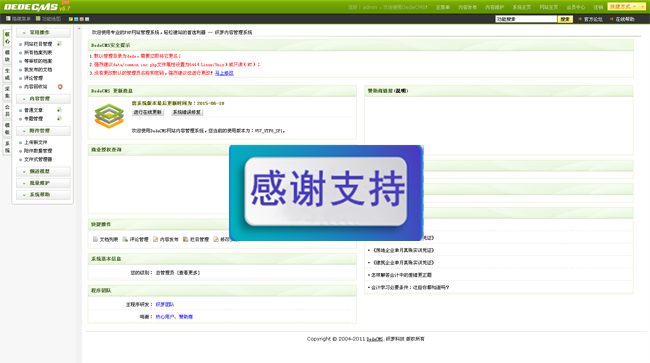This screenshot has width=650, height=363.
Task: Click the DedeCMS stacked-layers logo in the update panel
Action: coord(109,116)
